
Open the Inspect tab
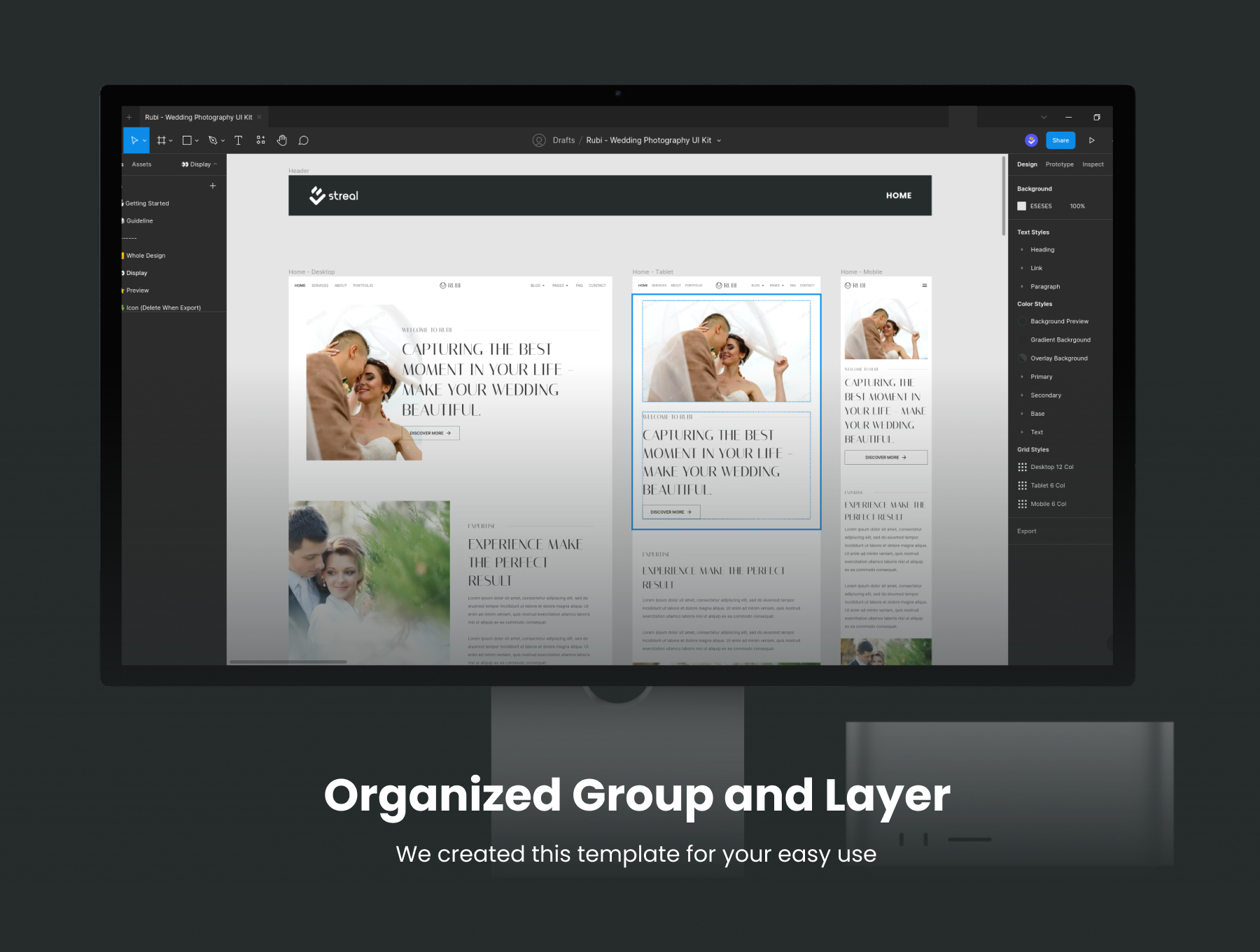[x=1093, y=164]
